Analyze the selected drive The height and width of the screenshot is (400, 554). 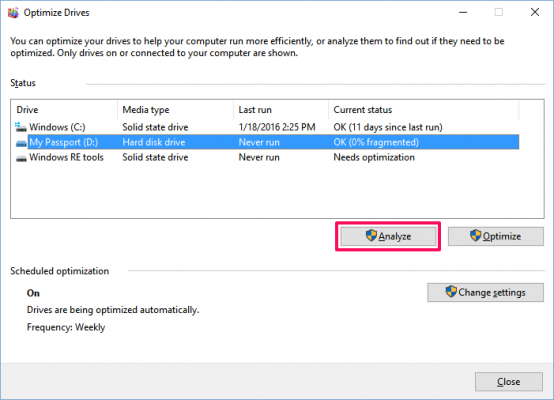388,236
